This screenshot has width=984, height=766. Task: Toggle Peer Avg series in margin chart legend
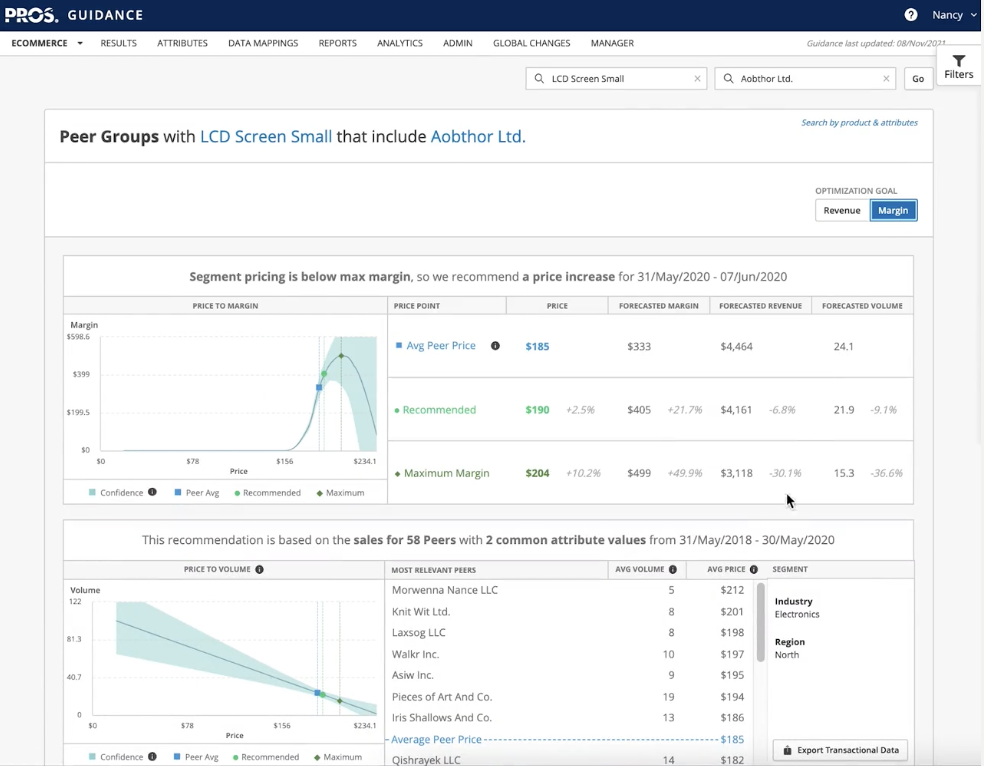pos(196,492)
